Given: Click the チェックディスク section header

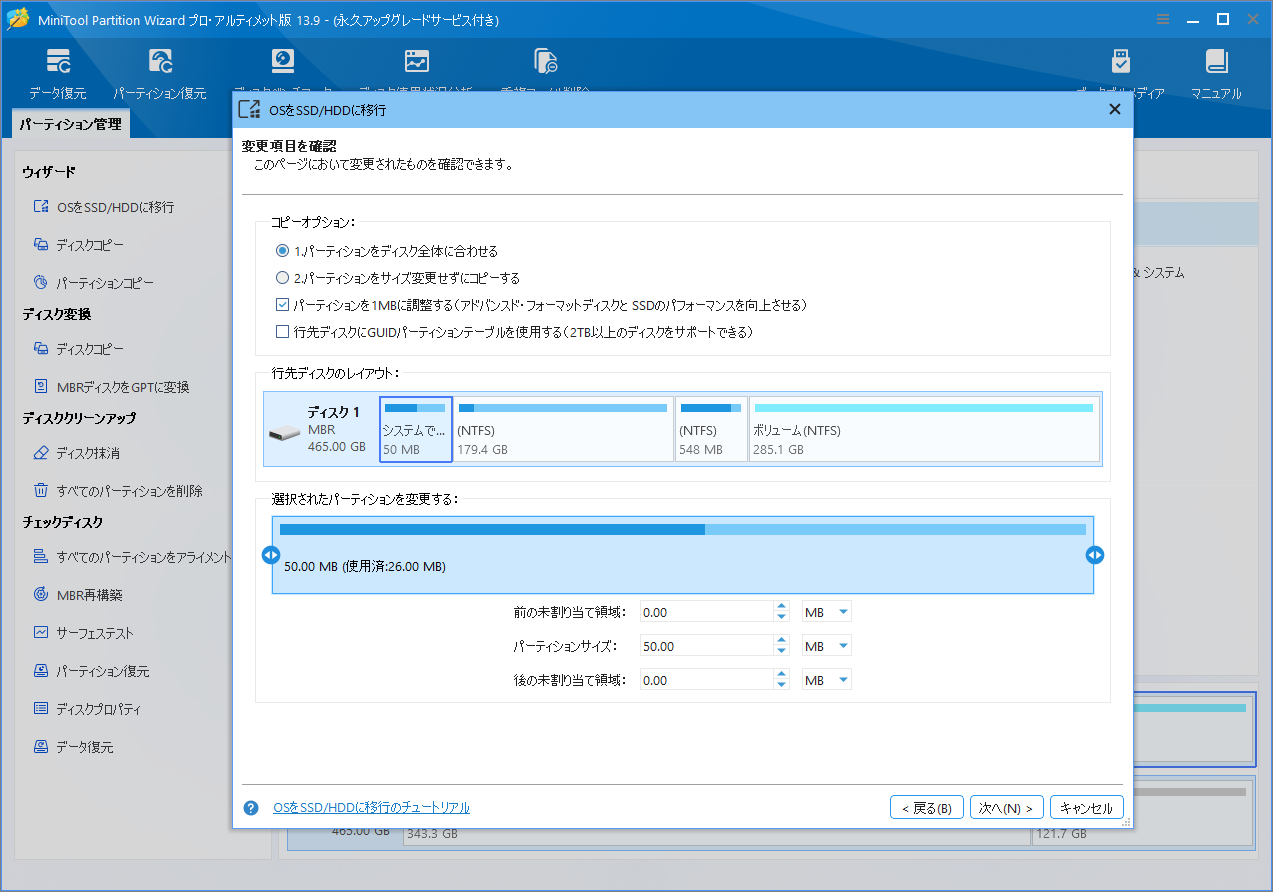Looking at the screenshot, I should click(63, 522).
